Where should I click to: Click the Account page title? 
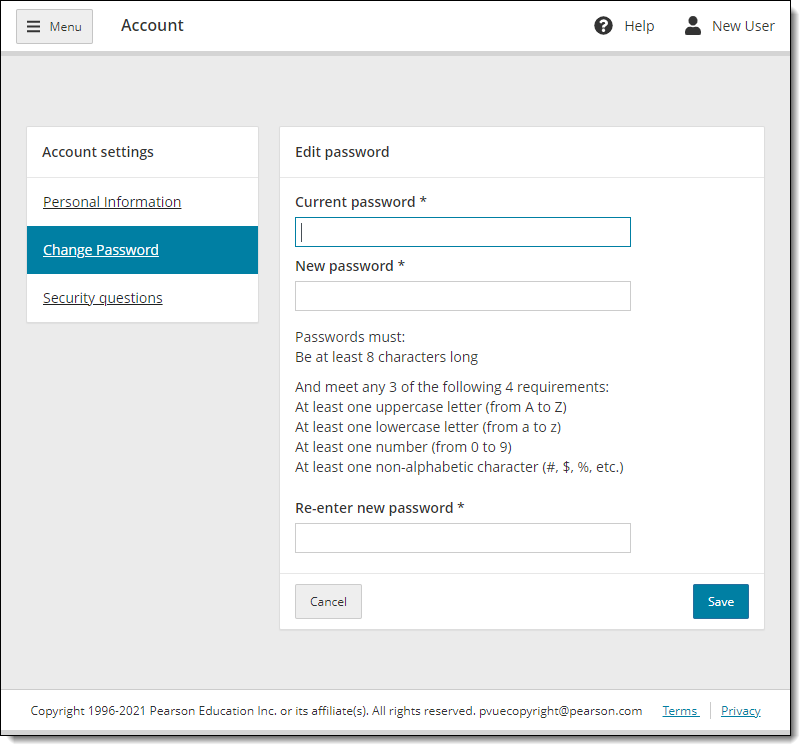(x=152, y=25)
